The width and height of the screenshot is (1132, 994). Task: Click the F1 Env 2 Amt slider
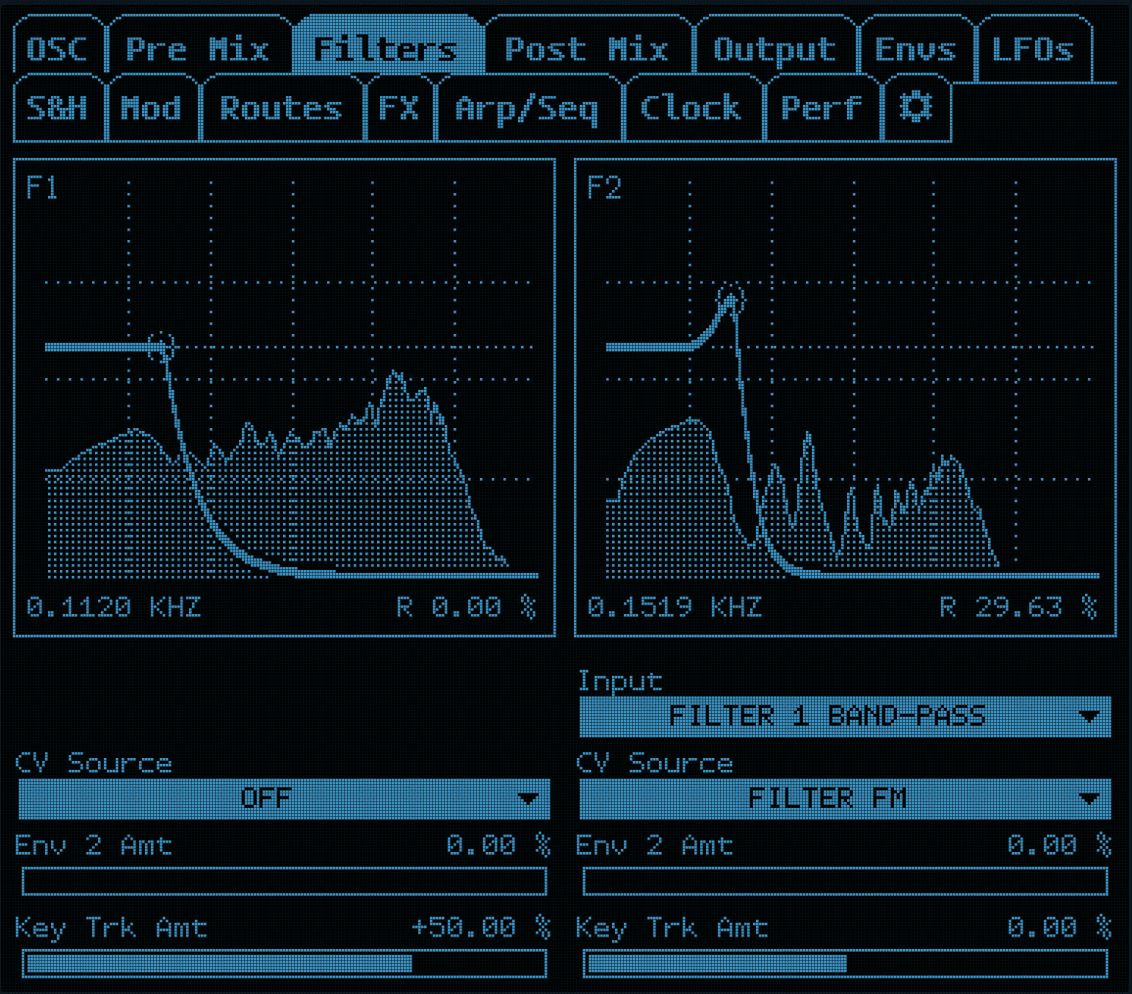pyautogui.click(x=284, y=881)
